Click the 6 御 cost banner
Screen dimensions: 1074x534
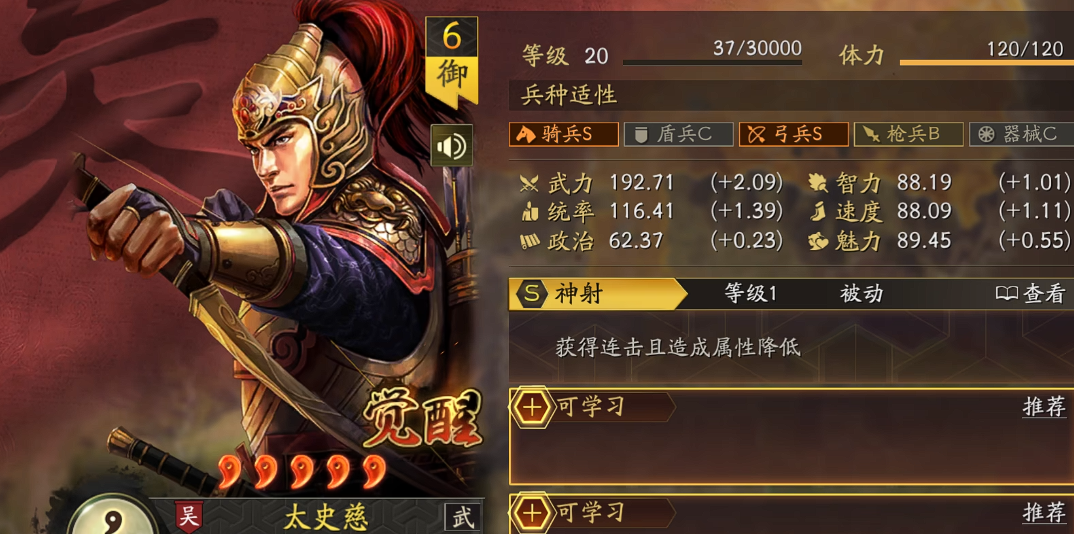(x=451, y=60)
